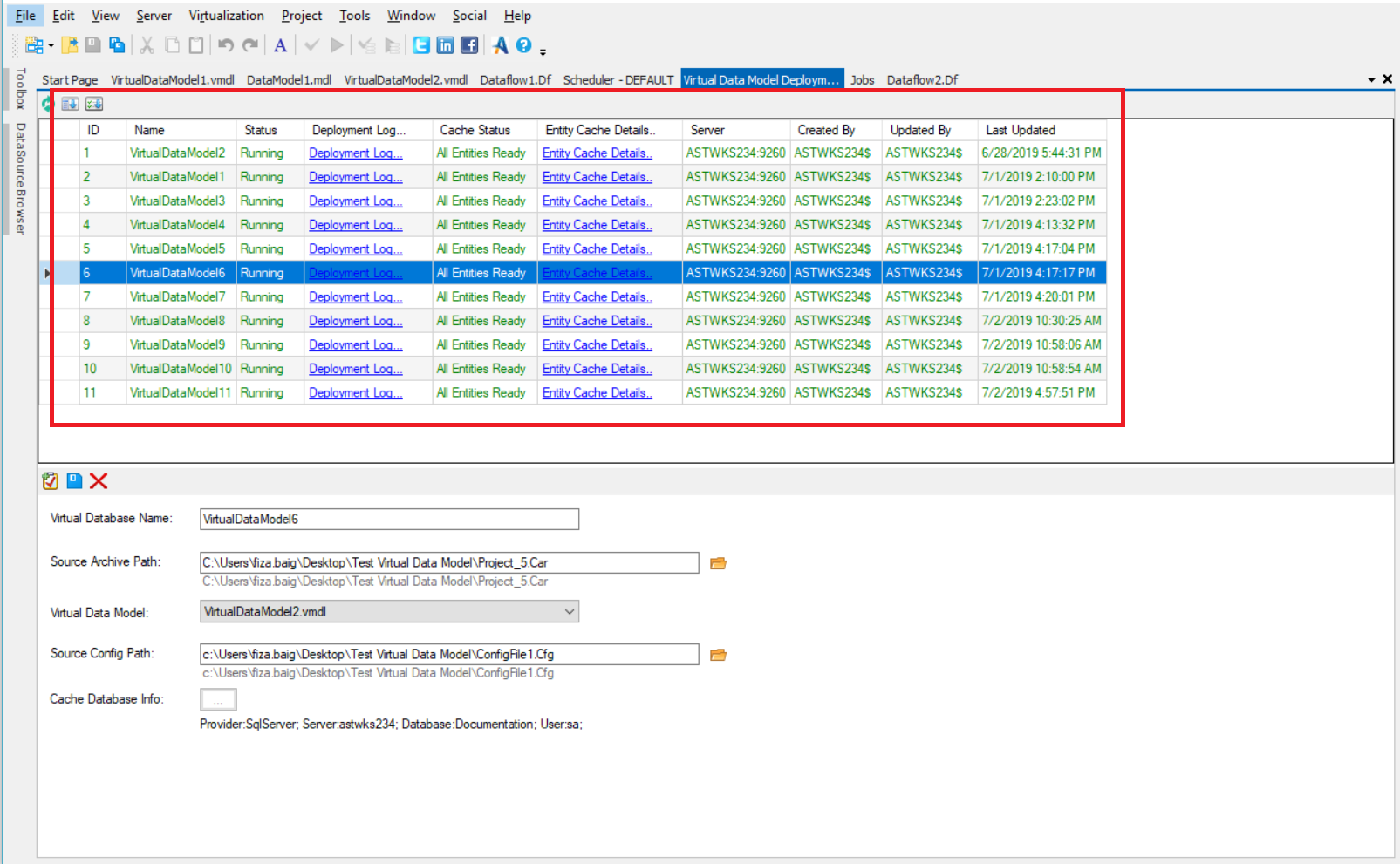Open the tab list dropdown arrow
The height and width of the screenshot is (864, 1400).
pos(1371,79)
